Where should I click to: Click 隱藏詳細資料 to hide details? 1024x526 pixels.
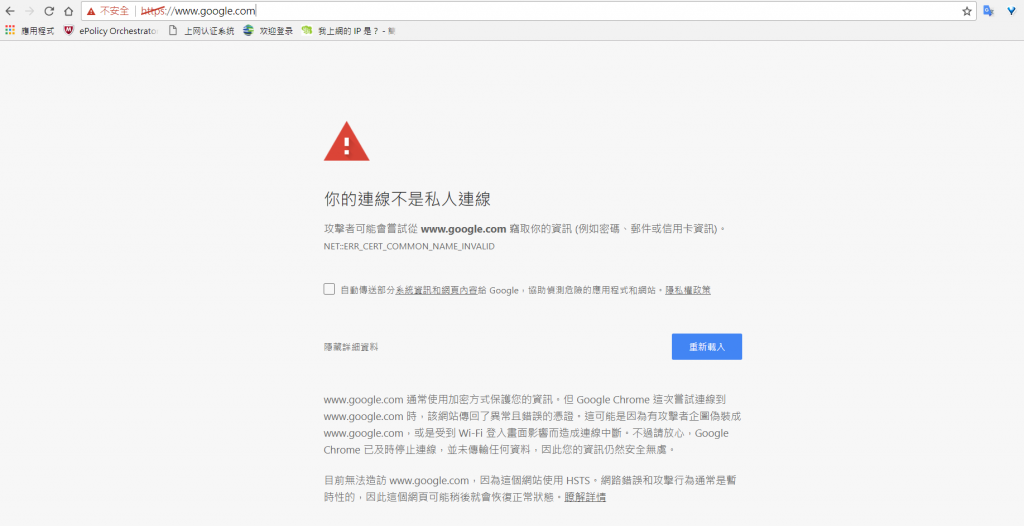click(351, 347)
